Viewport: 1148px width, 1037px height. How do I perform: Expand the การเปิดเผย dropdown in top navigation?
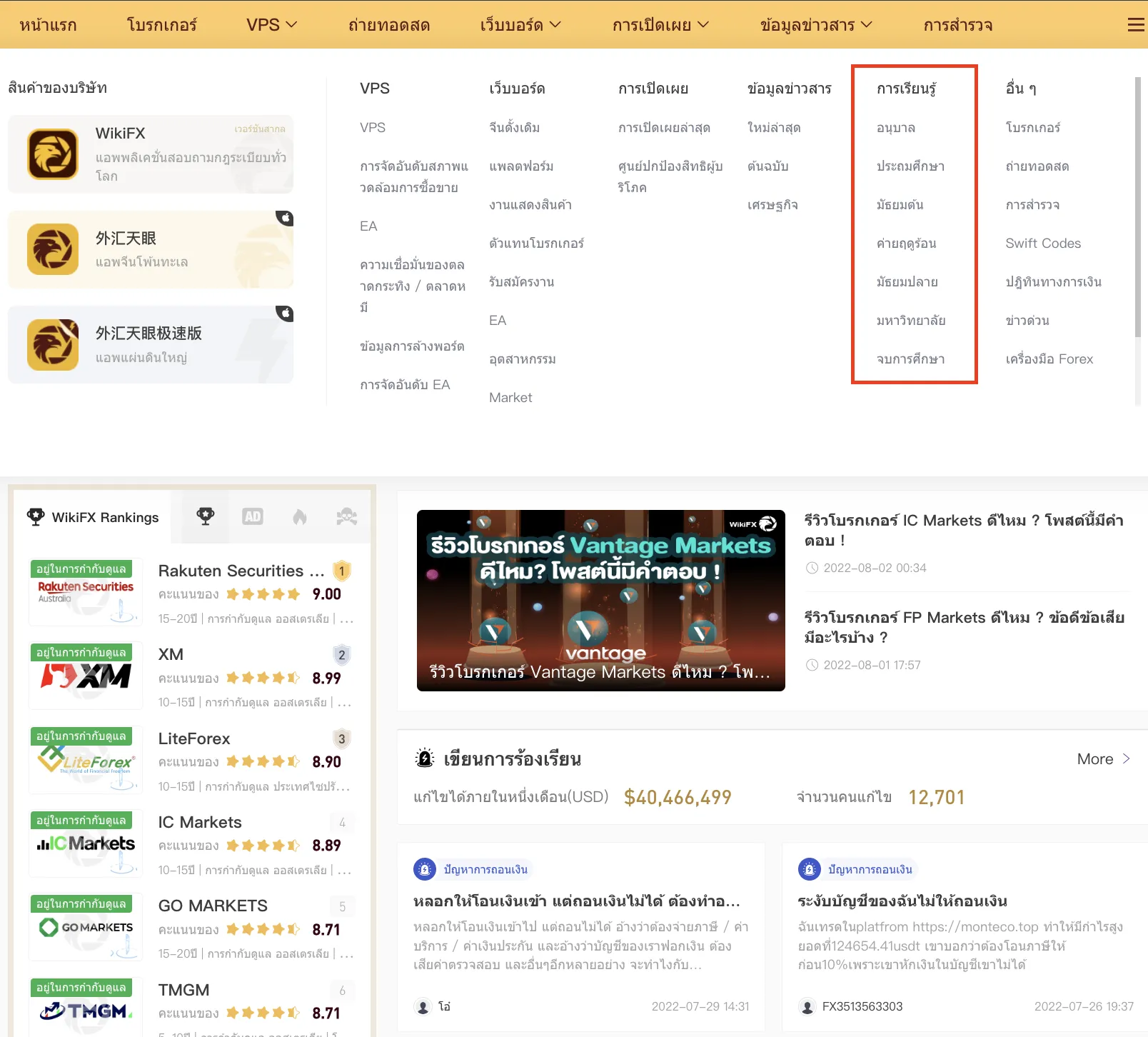tap(660, 25)
